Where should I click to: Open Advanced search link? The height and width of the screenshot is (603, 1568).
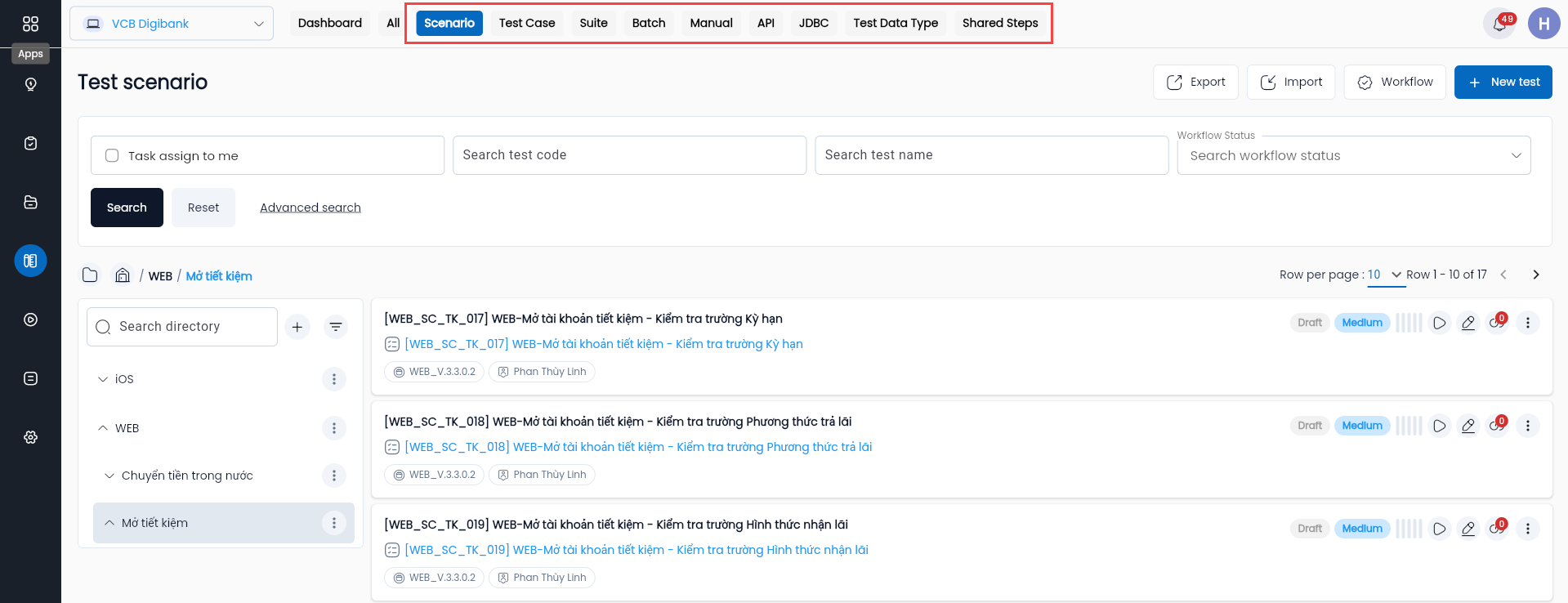(x=310, y=208)
